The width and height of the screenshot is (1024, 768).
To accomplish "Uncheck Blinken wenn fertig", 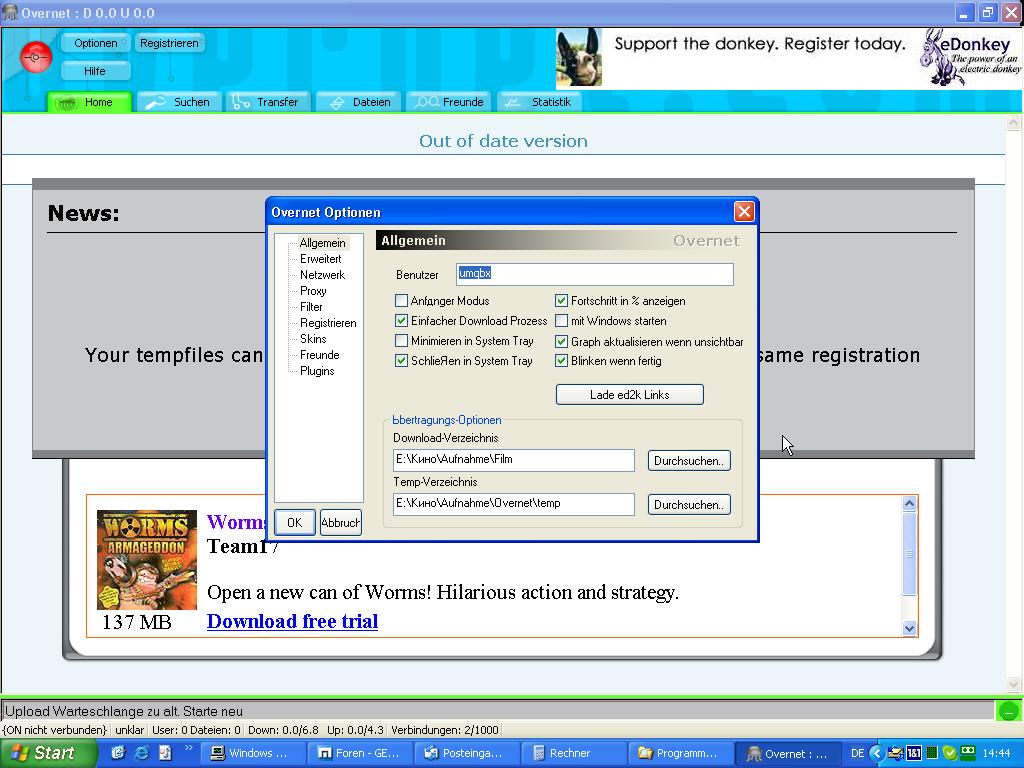I will pos(562,360).
